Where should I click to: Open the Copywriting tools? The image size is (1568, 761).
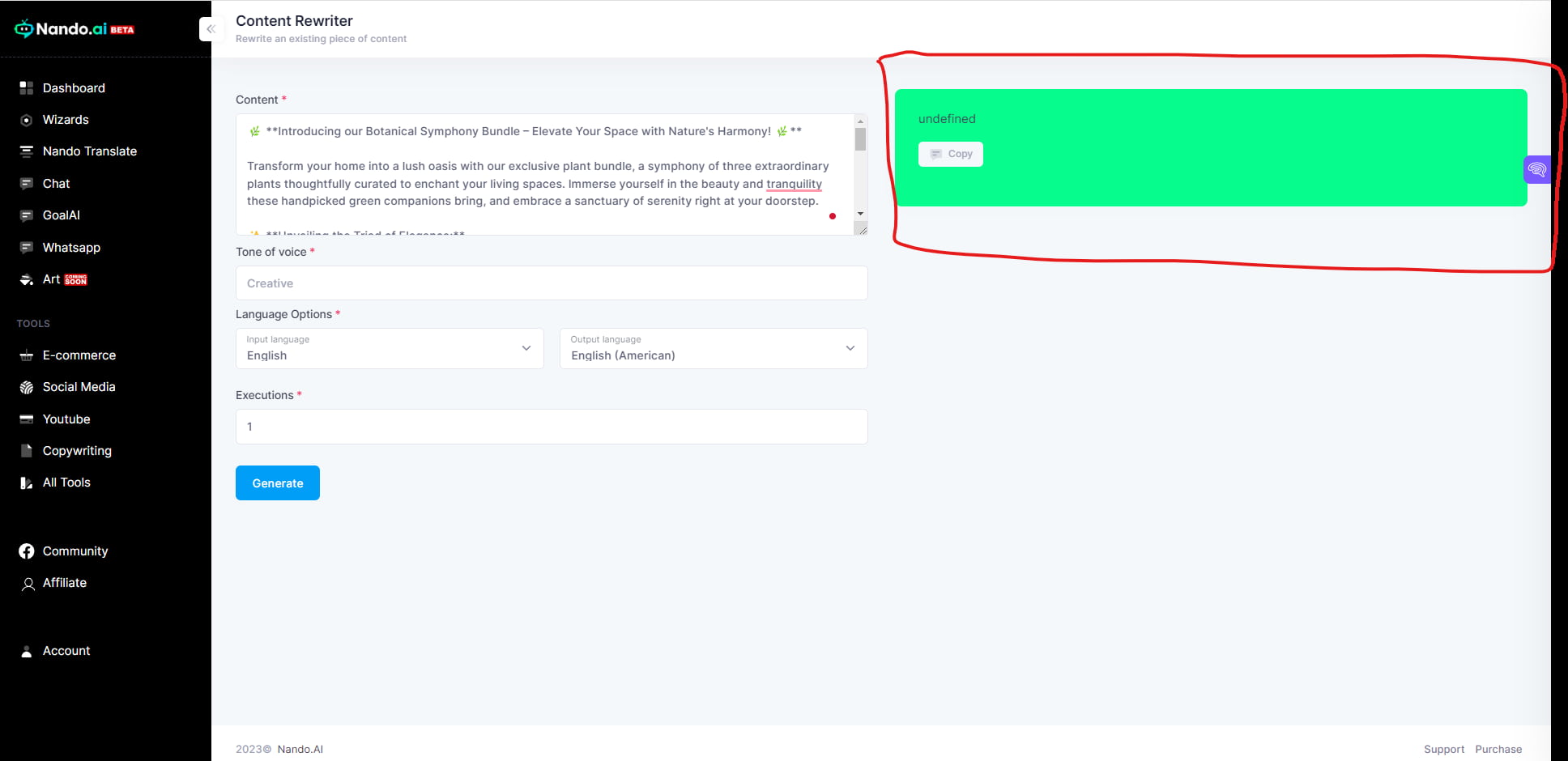click(77, 450)
